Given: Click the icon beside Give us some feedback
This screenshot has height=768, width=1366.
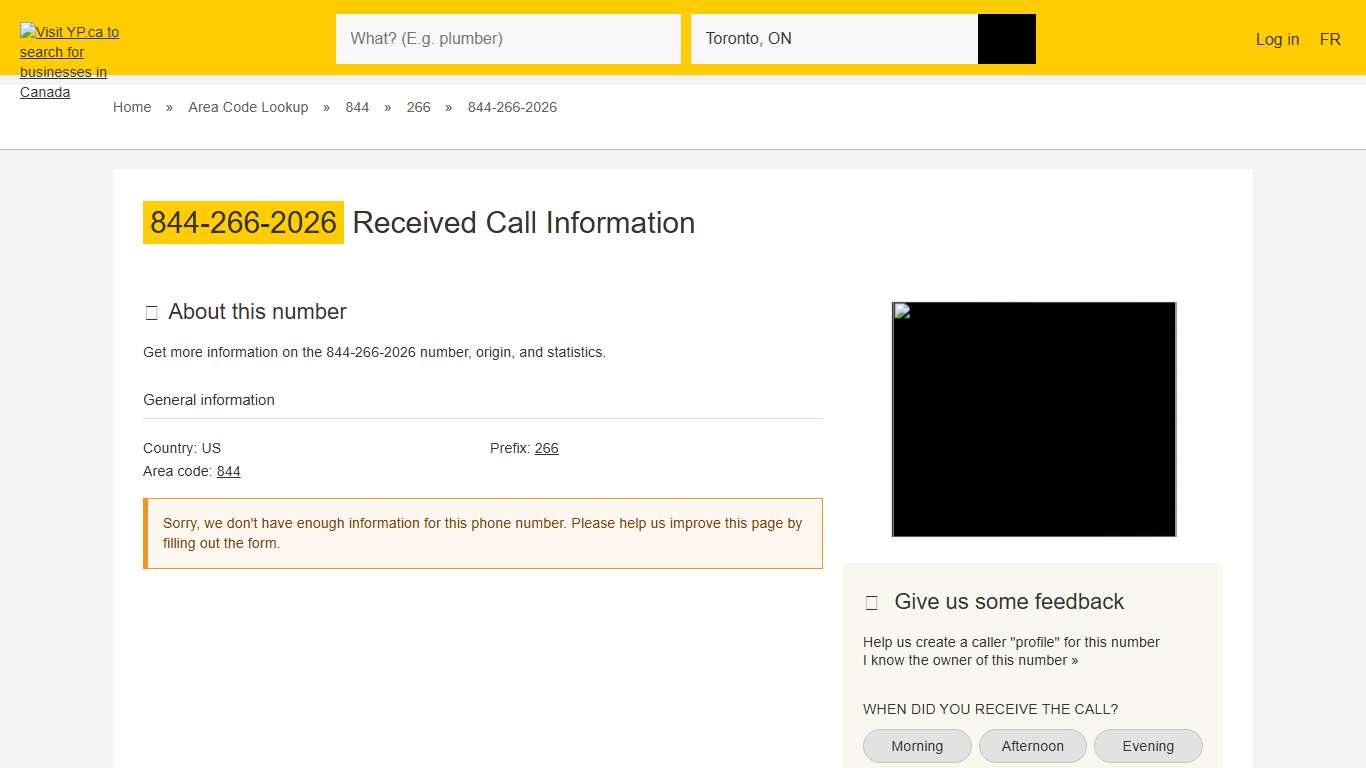Looking at the screenshot, I should click(x=872, y=603).
